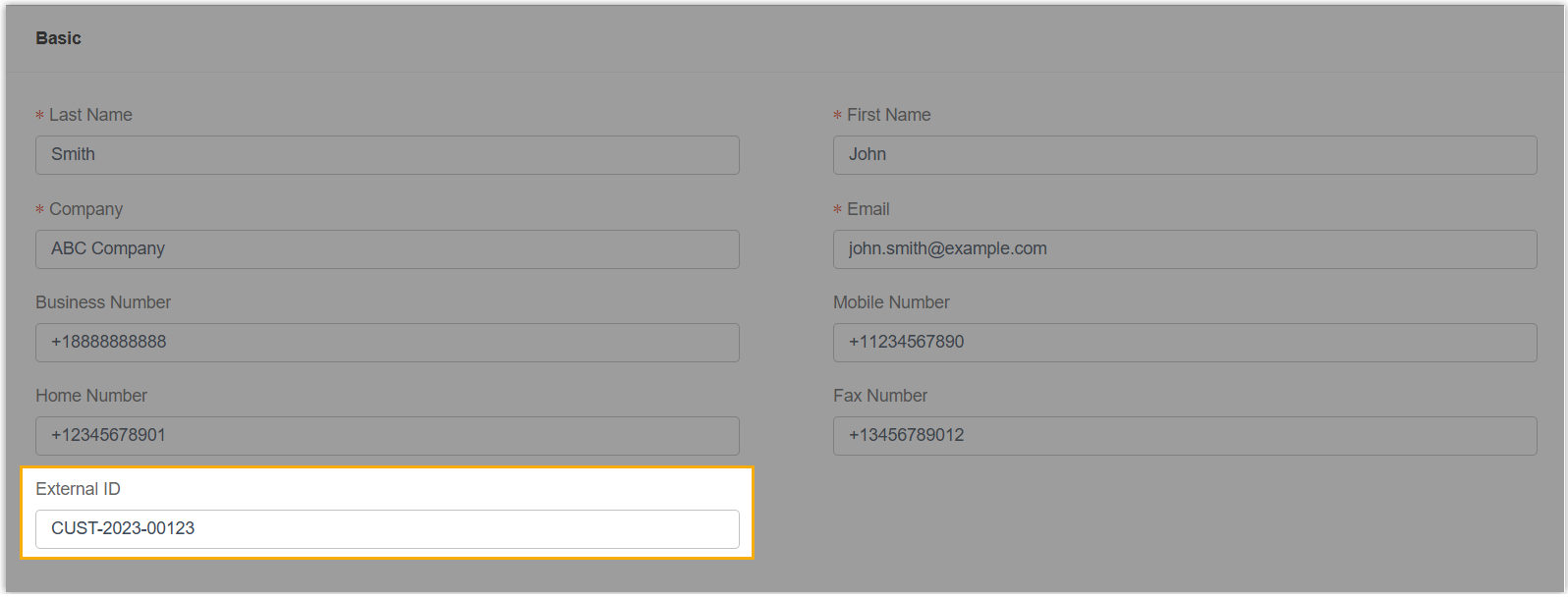Click the required asterisk beside Email
Viewport: 1568px width, 599px height.
[x=837, y=210]
